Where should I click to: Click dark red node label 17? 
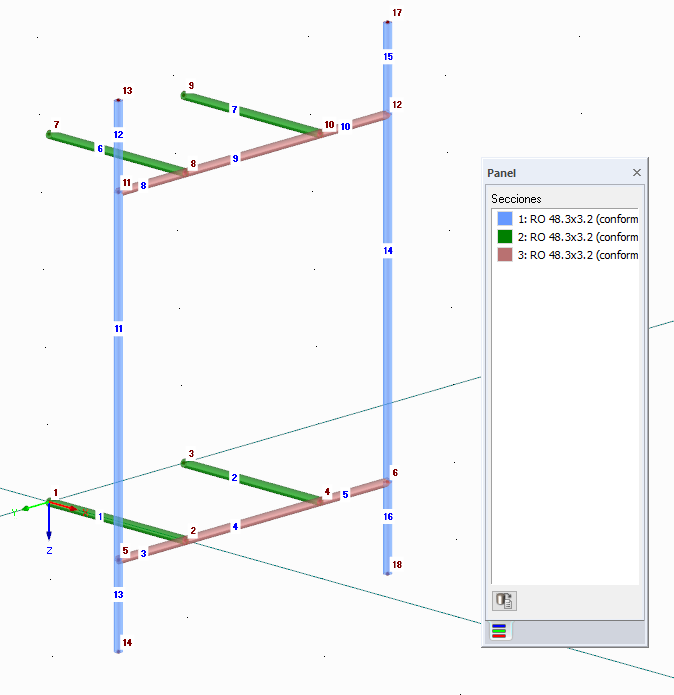point(397,13)
